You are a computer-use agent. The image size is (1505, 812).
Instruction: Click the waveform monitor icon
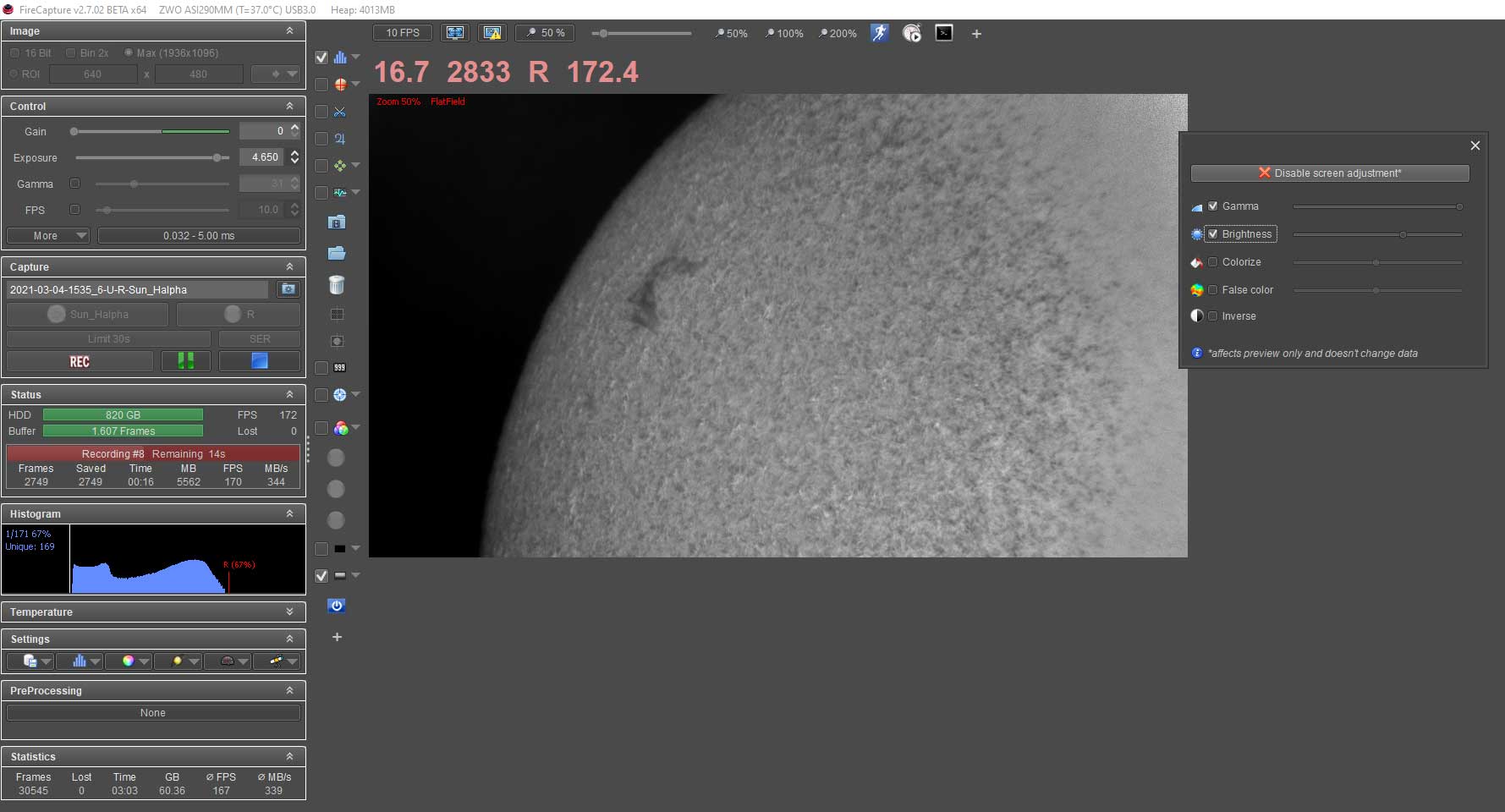click(x=340, y=193)
